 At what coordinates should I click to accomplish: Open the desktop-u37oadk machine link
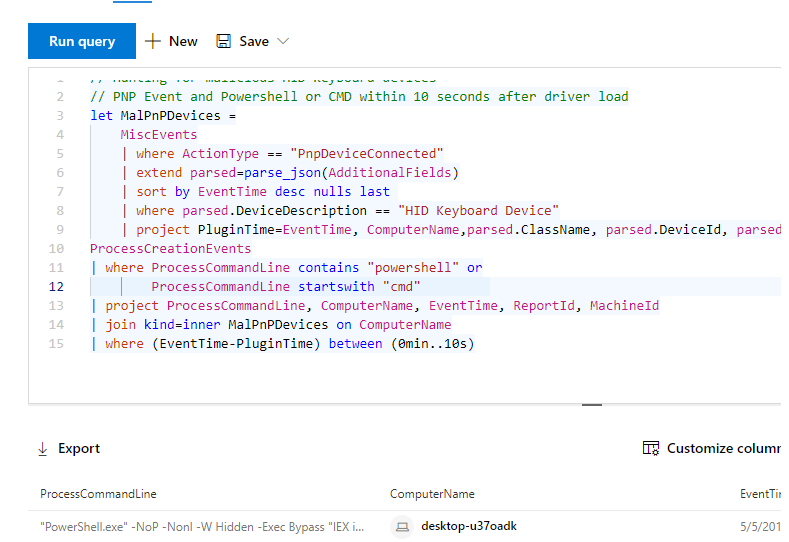(468, 526)
